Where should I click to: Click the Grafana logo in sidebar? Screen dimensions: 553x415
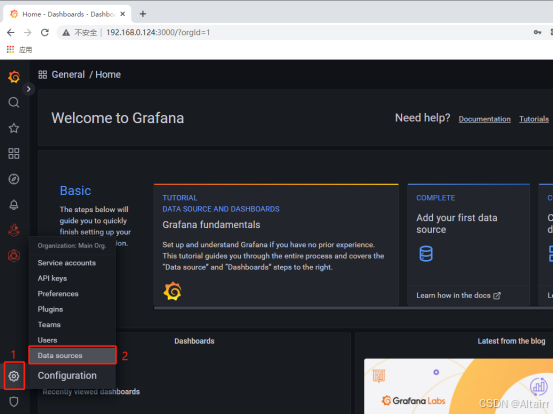[14, 77]
